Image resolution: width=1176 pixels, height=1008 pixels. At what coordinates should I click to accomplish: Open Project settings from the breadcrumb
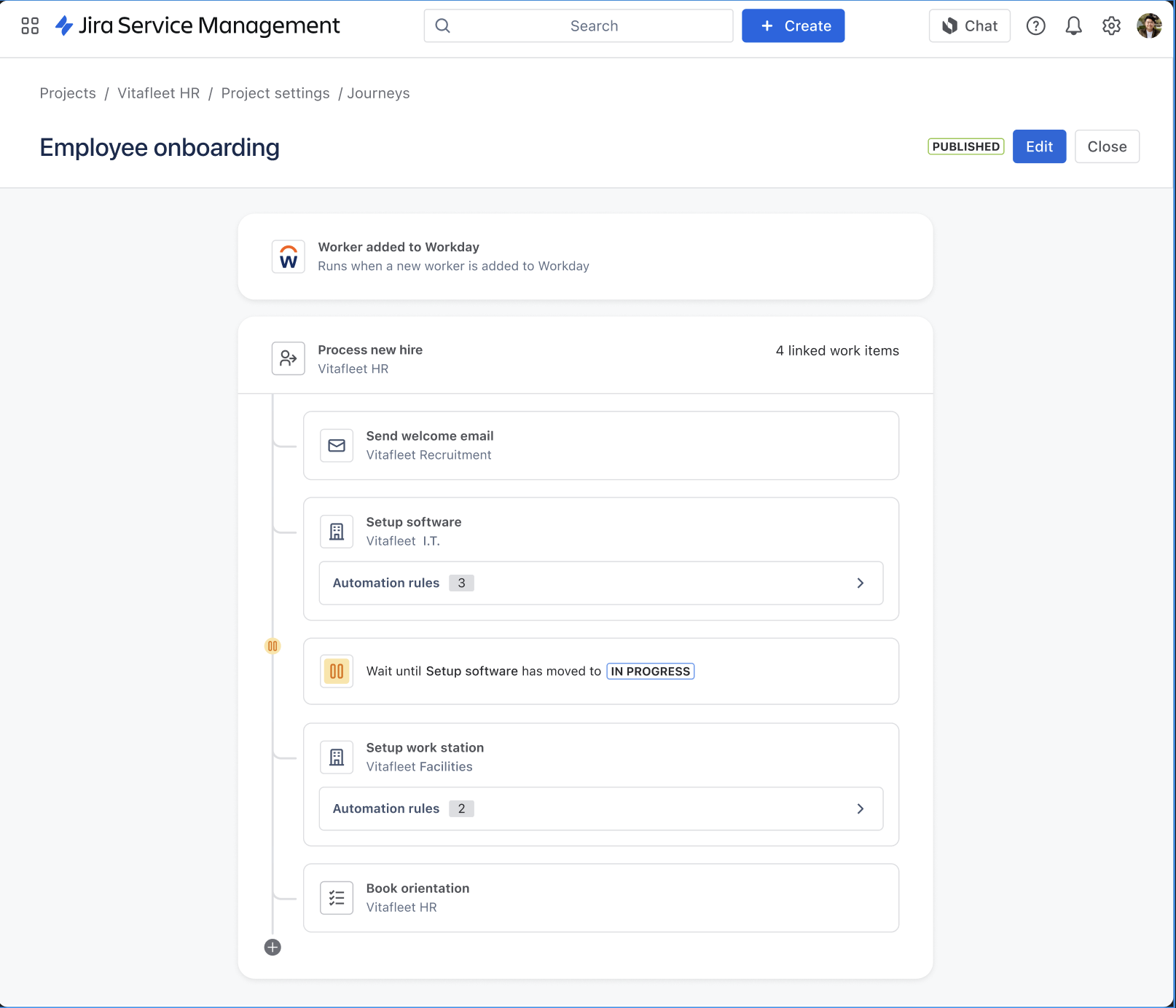275,93
